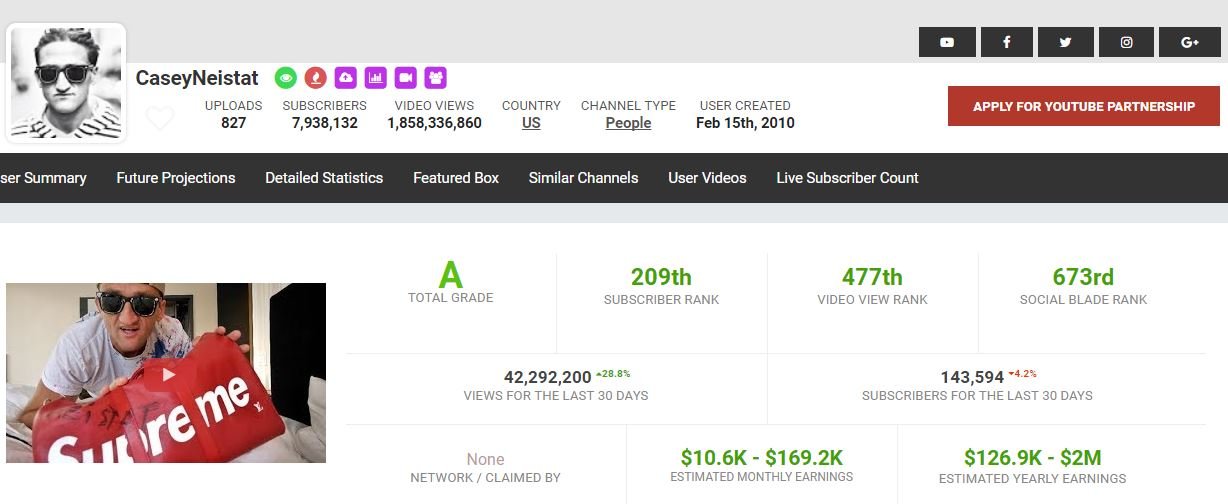Click the 209th subscriber rank
The width and height of the screenshot is (1228, 504).
661,277
